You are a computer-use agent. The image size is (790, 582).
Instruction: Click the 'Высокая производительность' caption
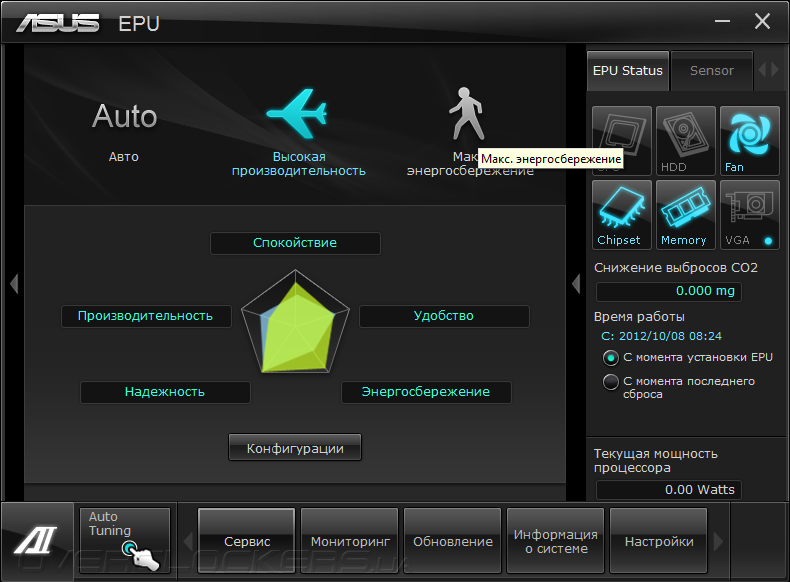click(299, 164)
